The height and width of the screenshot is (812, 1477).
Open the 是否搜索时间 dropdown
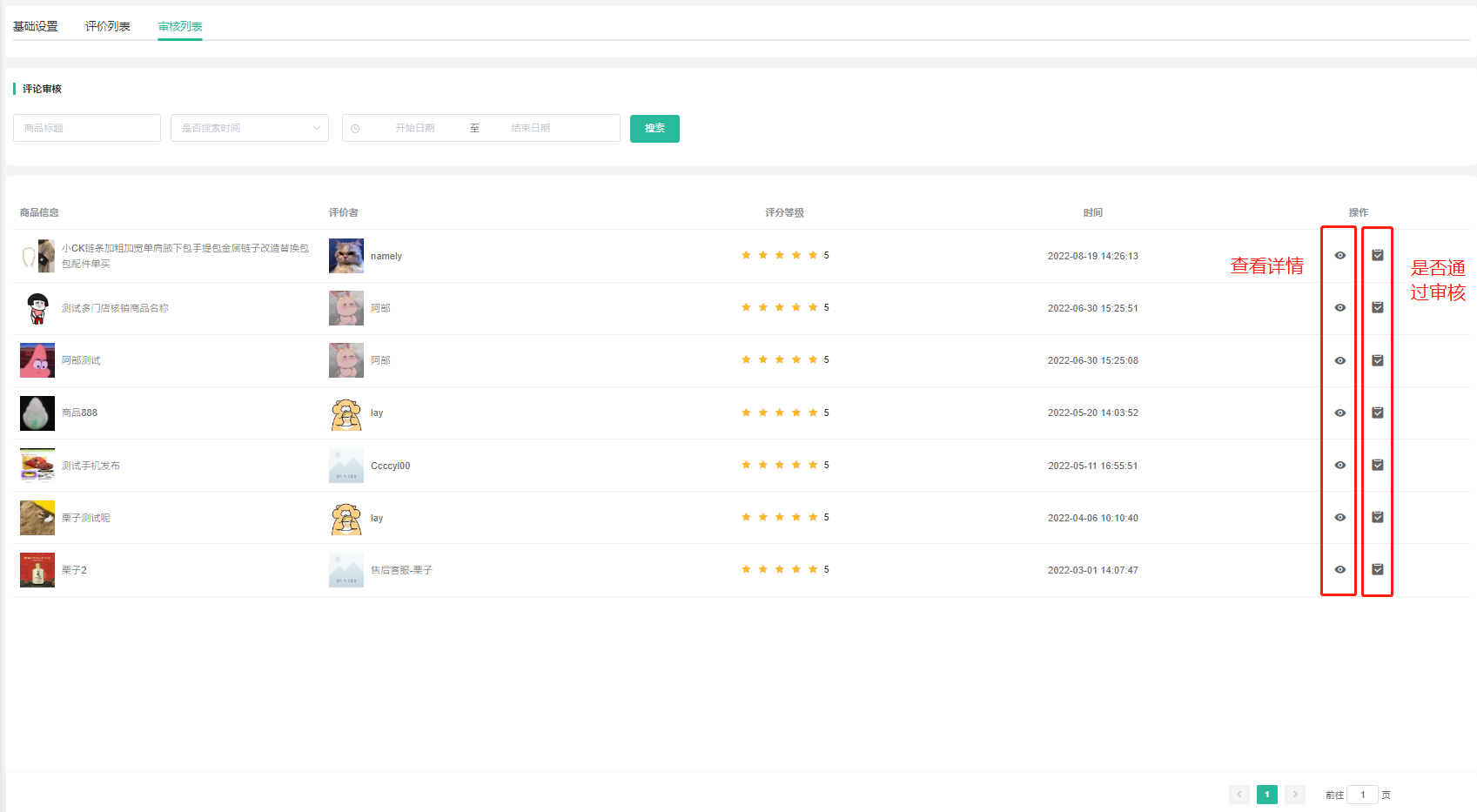(249, 128)
